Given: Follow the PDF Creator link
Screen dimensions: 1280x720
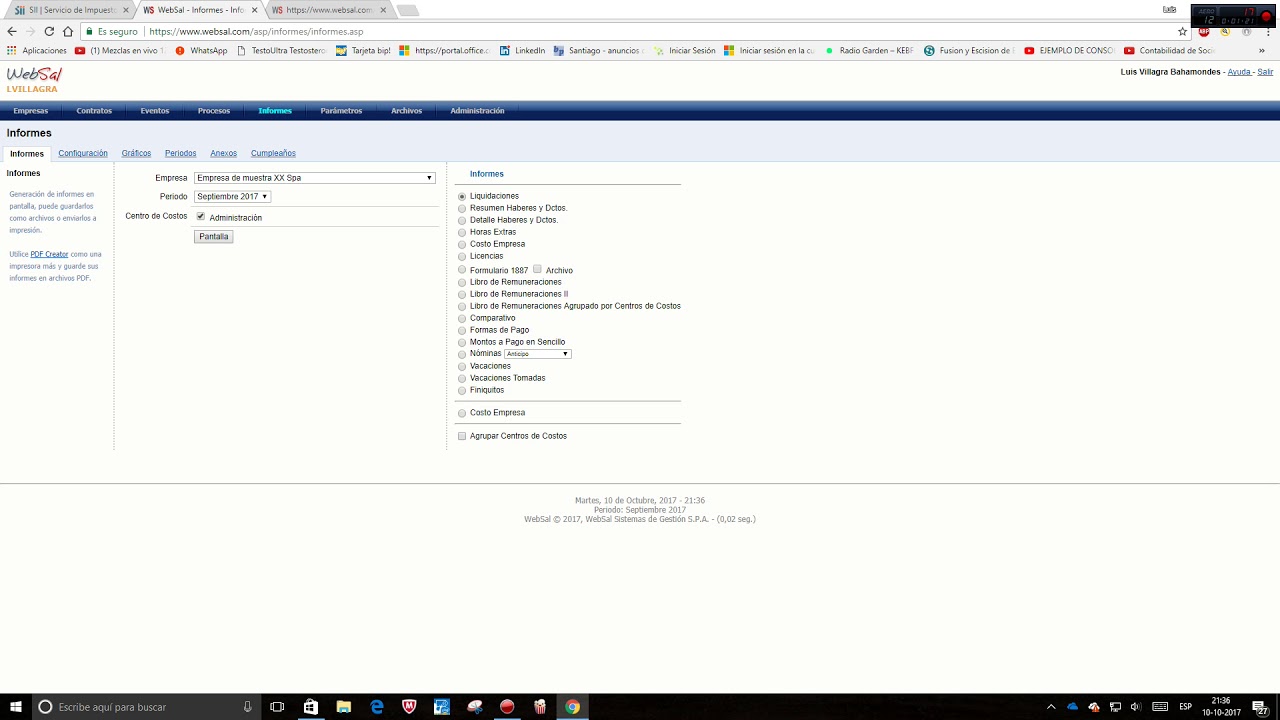Looking at the screenshot, I should point(49,254).
